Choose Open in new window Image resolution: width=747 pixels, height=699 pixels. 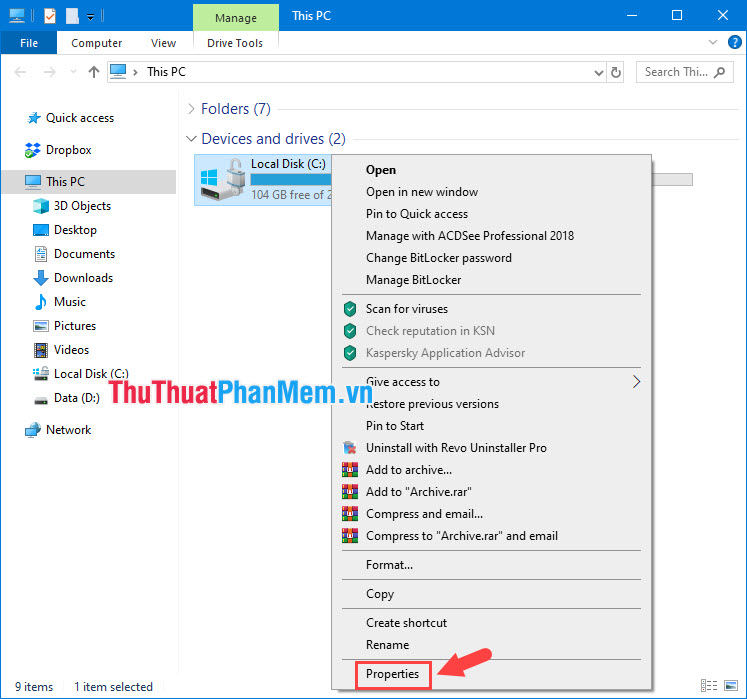click(422, 192)
